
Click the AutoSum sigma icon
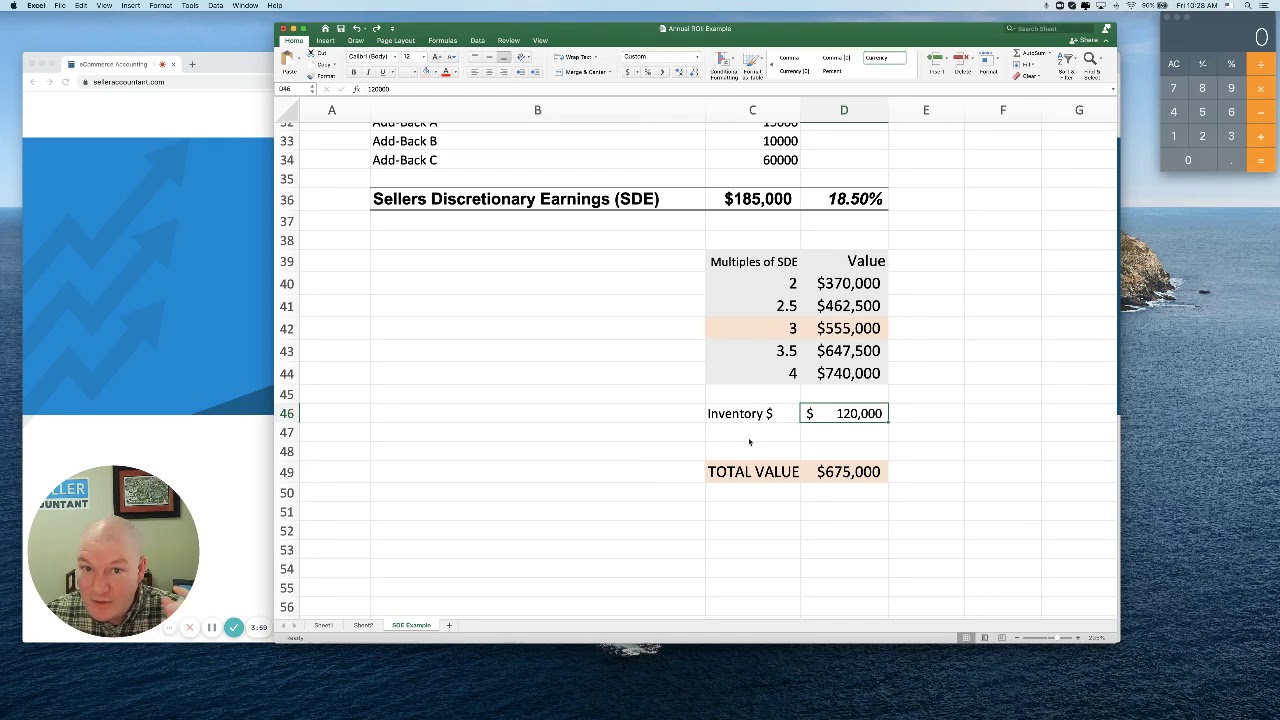tap(1017, 53)
